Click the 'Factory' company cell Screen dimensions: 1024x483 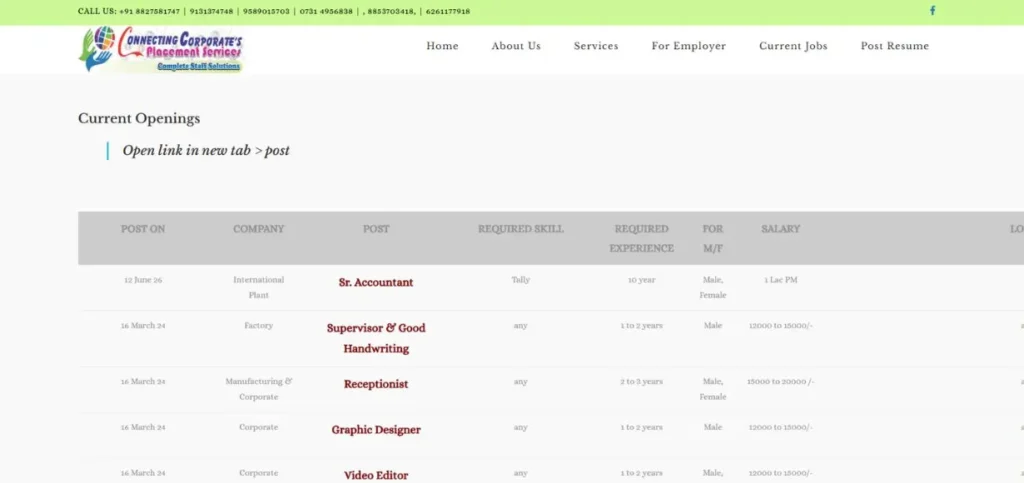click(x=259, y=326)
